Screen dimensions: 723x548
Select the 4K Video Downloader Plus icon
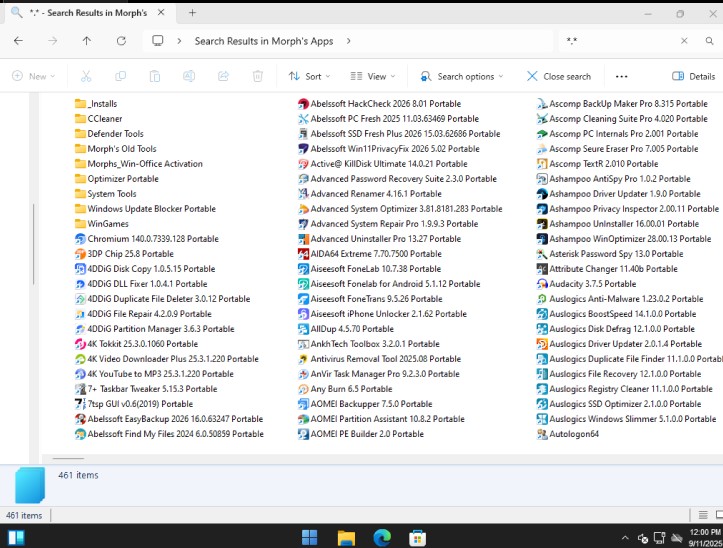80,359
